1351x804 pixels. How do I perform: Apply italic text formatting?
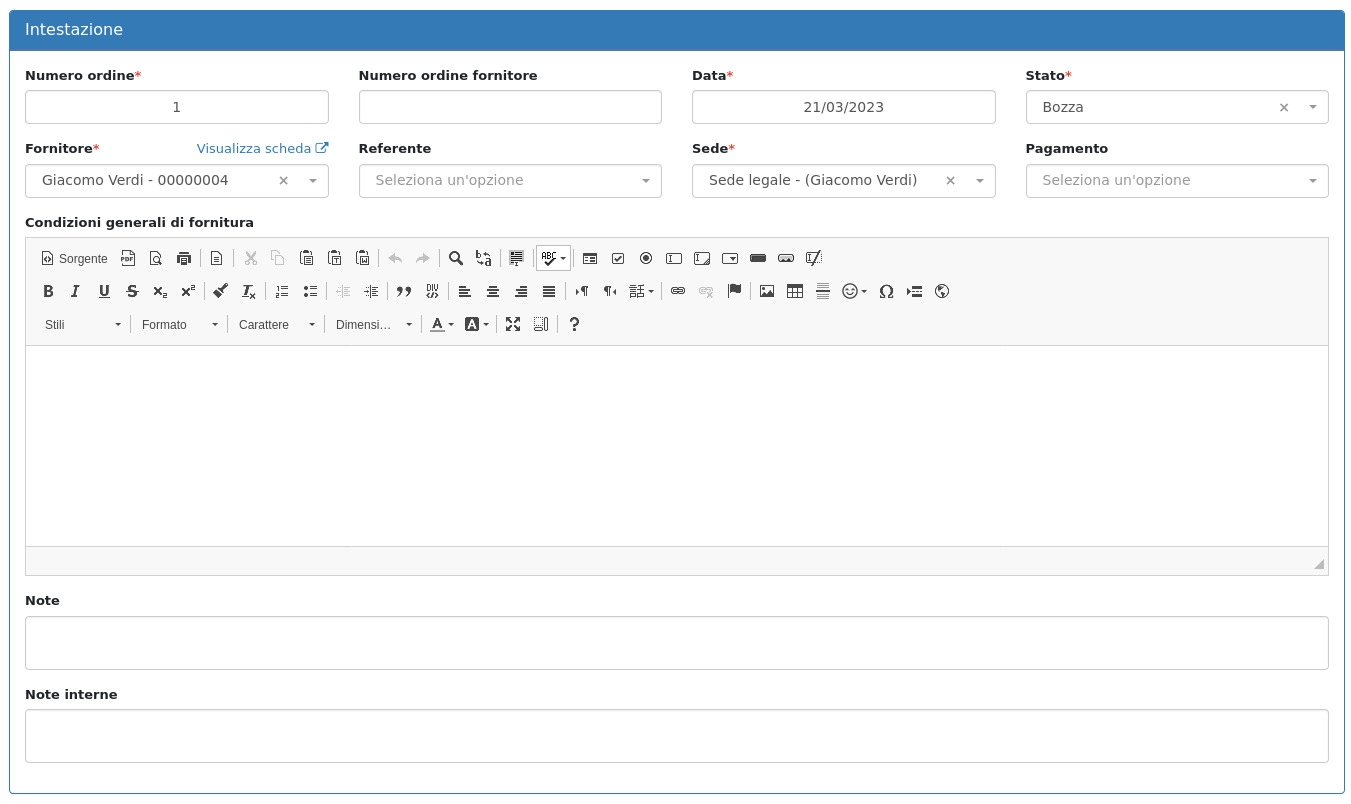(x=75, y=291)
